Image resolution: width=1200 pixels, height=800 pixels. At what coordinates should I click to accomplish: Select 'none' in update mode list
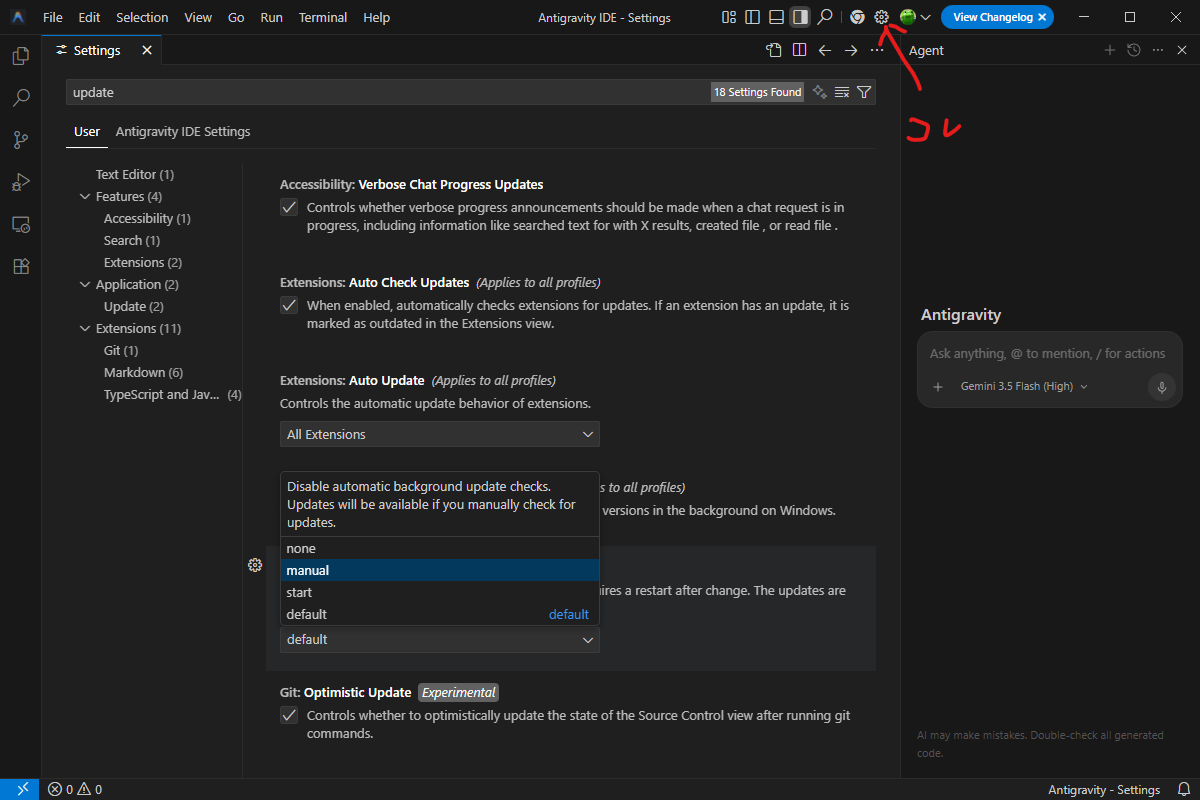point(440,548)
